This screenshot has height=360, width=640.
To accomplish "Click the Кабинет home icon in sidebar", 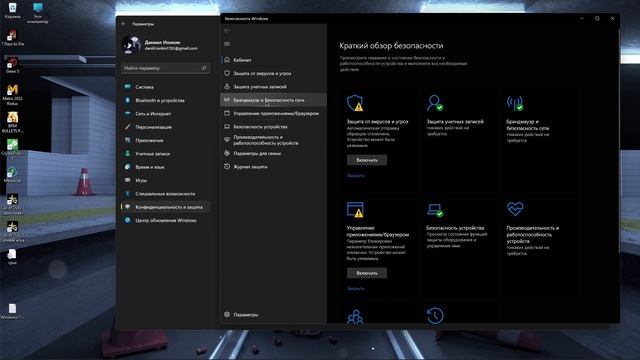I will click(227, 60).
